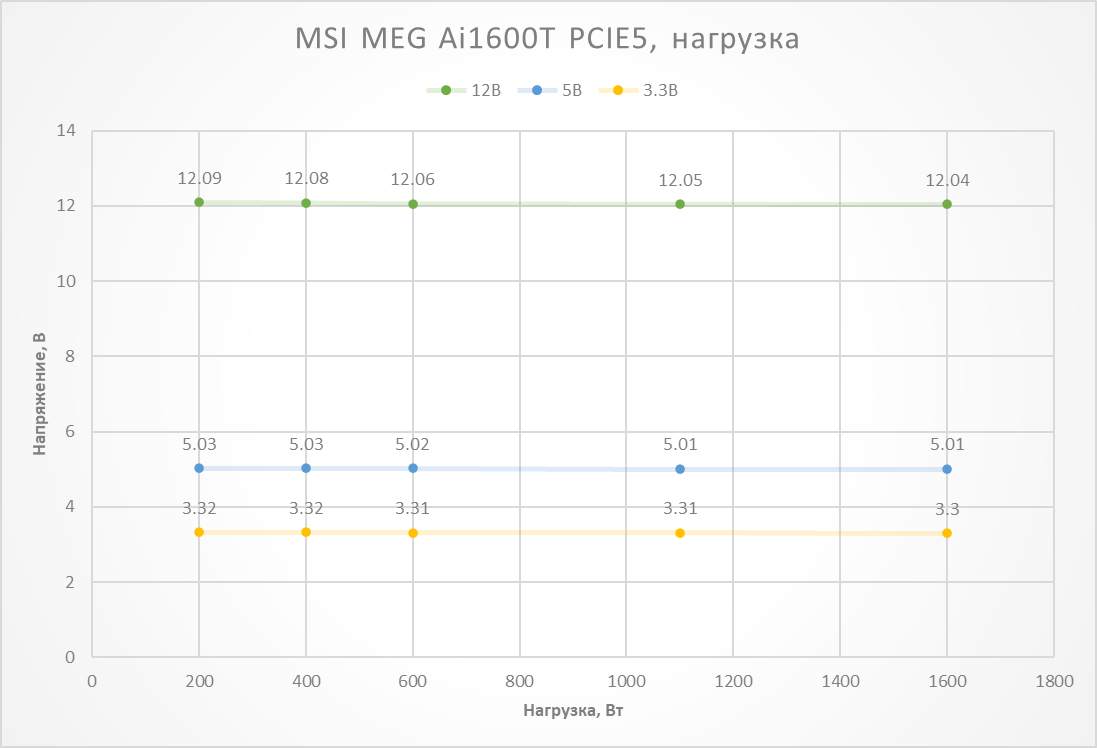The height and width of the screenshot is (748, 1097).
Task: Select the blue 5В point at 200 Вт
Action: (x=199, y=468)
